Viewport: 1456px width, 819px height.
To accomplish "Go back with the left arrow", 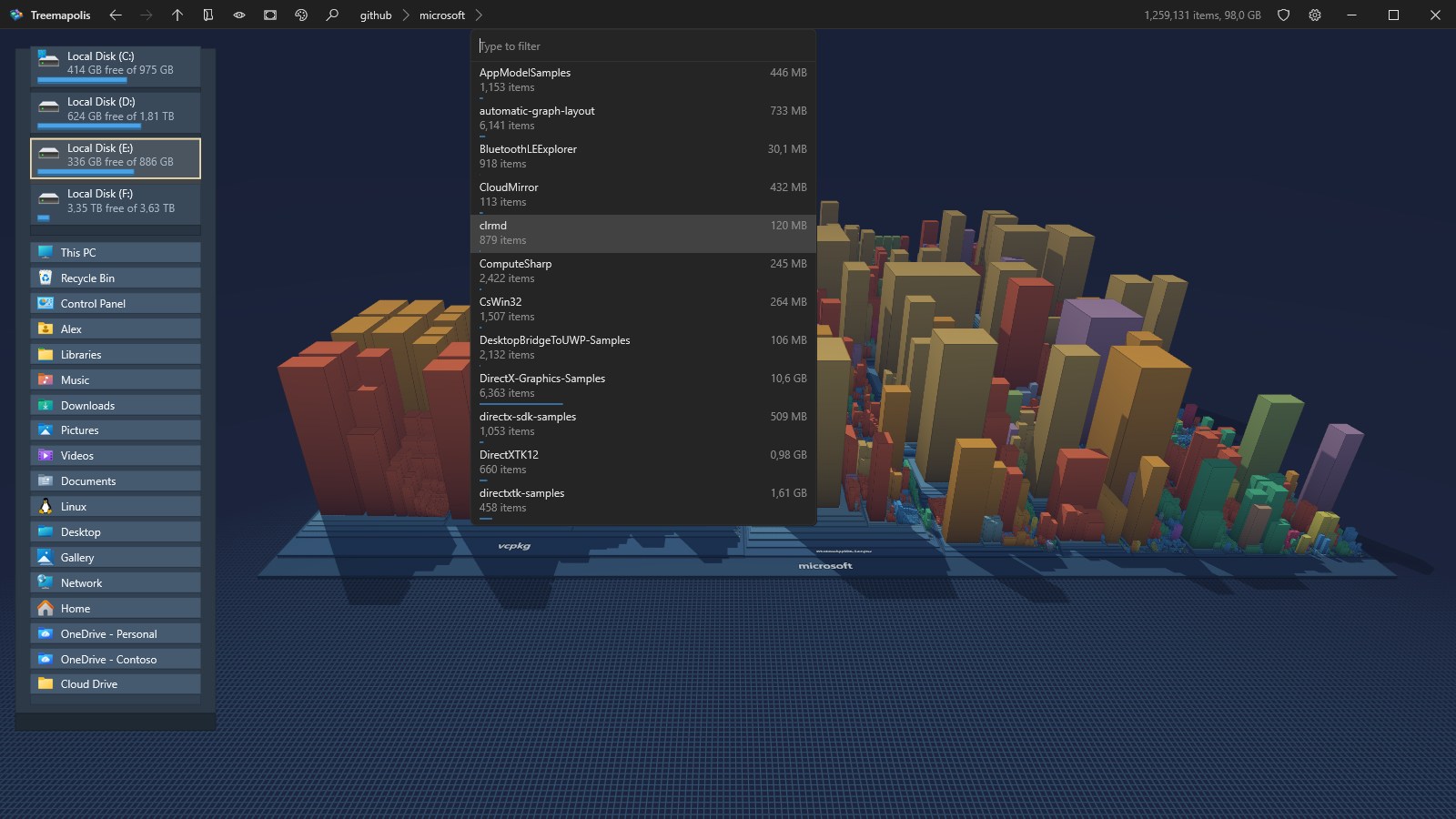I will (116, 15).
